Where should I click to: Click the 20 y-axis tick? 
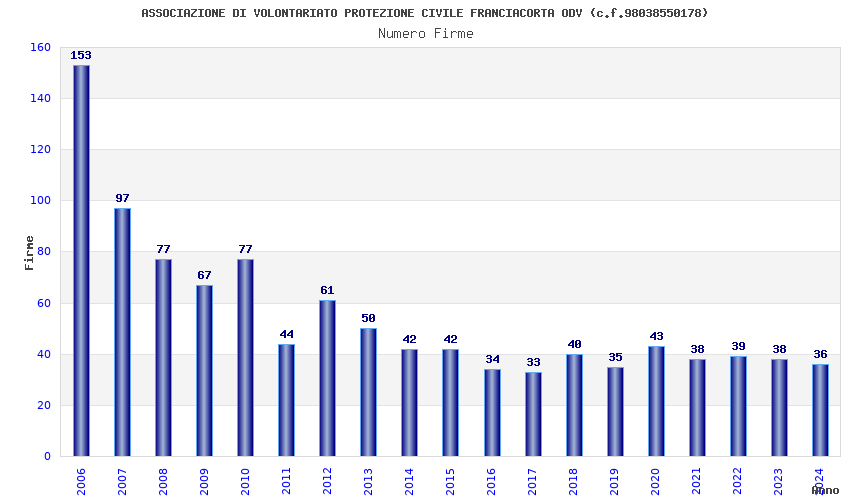tap(44, 406)
